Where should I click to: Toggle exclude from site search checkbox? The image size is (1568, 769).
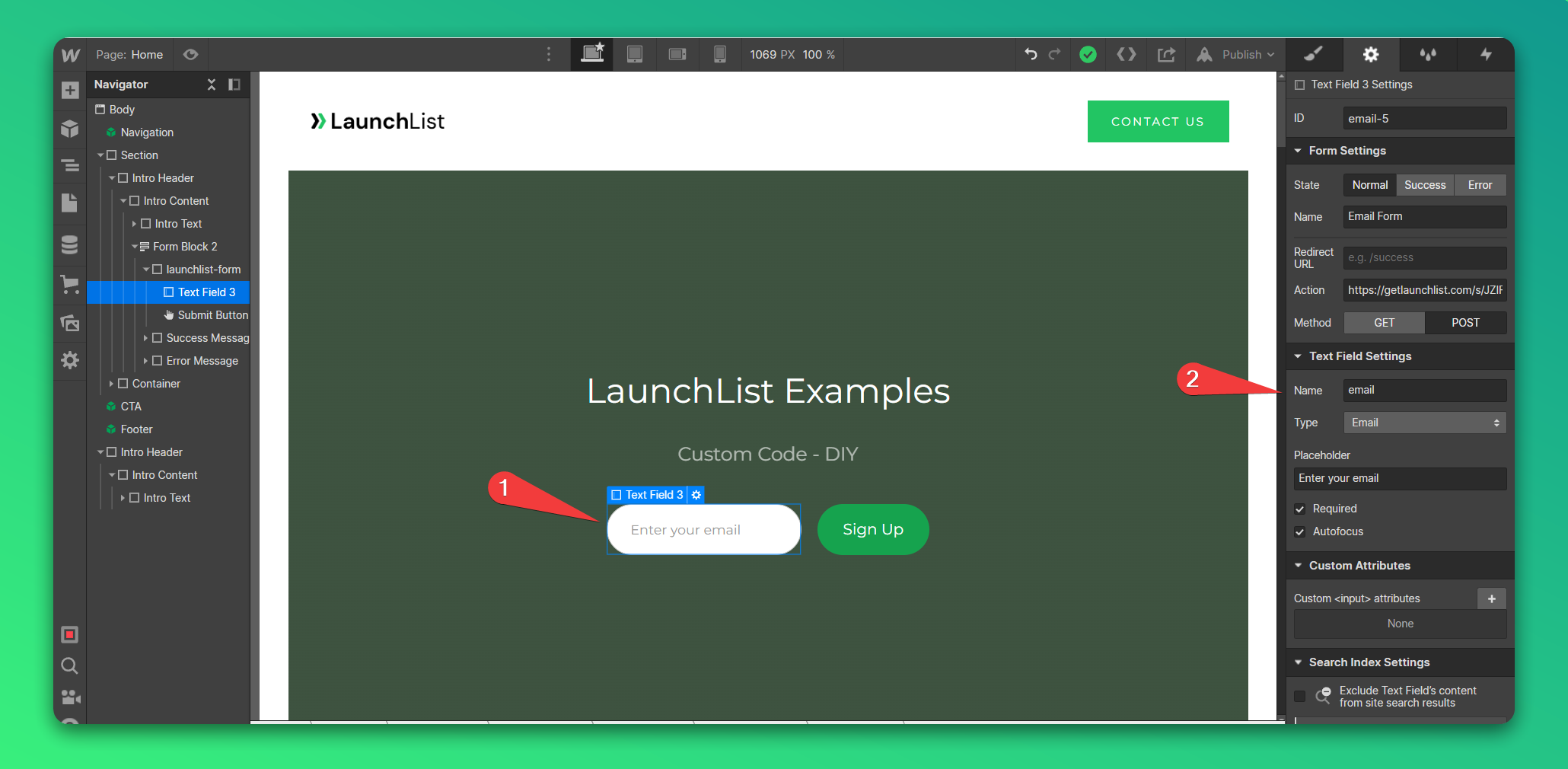point(1300,696)
